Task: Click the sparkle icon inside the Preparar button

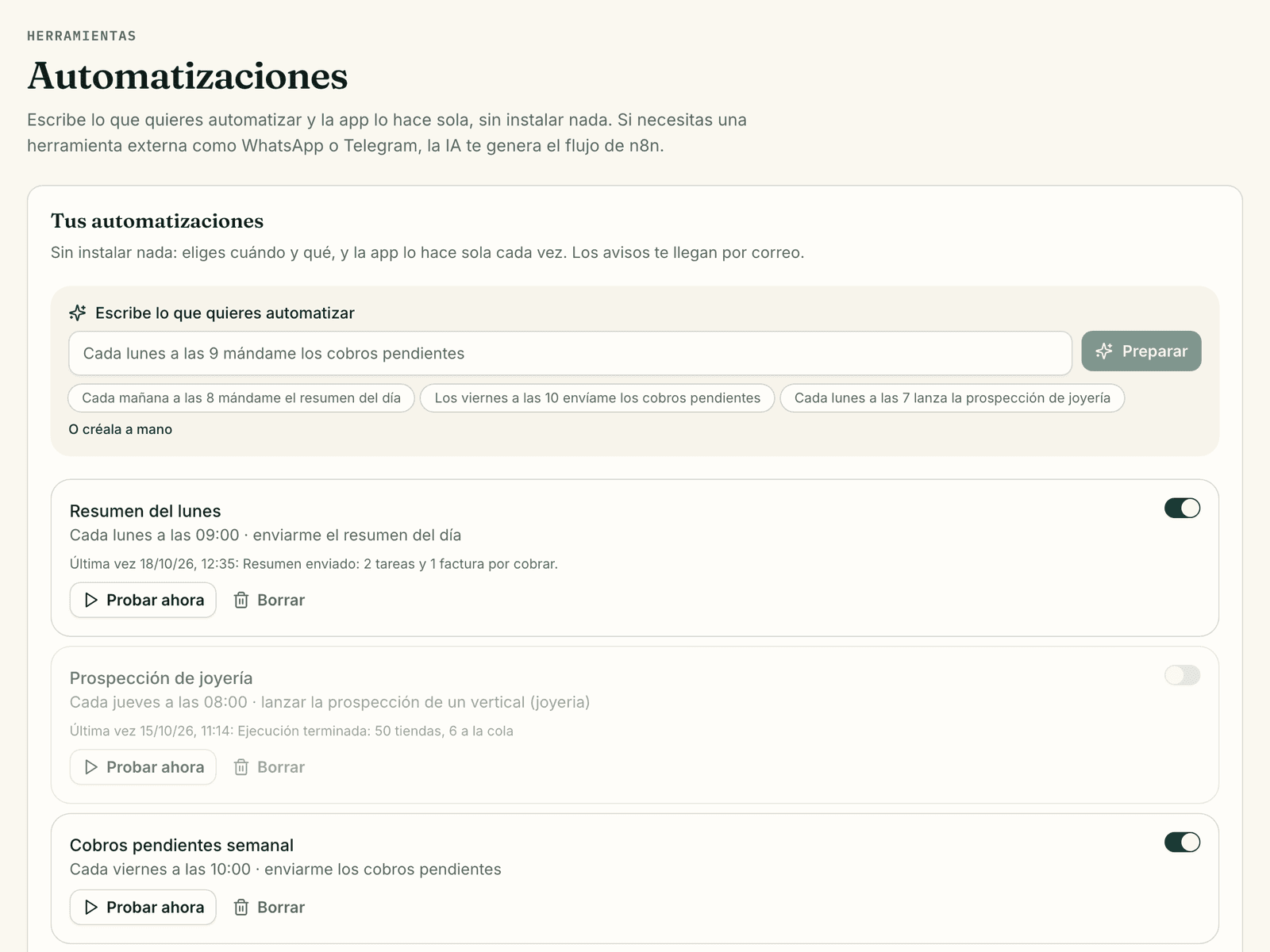Action: click(x=1104, y=351)
